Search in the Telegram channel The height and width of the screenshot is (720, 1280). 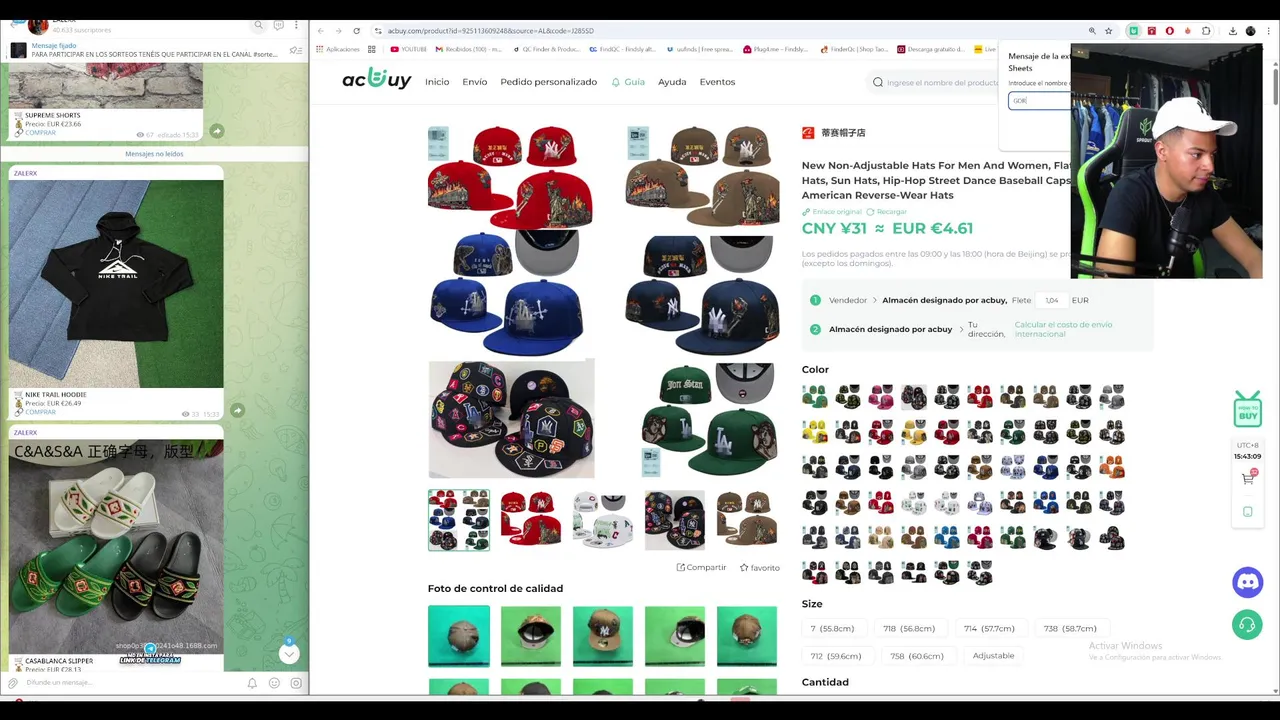259,25
